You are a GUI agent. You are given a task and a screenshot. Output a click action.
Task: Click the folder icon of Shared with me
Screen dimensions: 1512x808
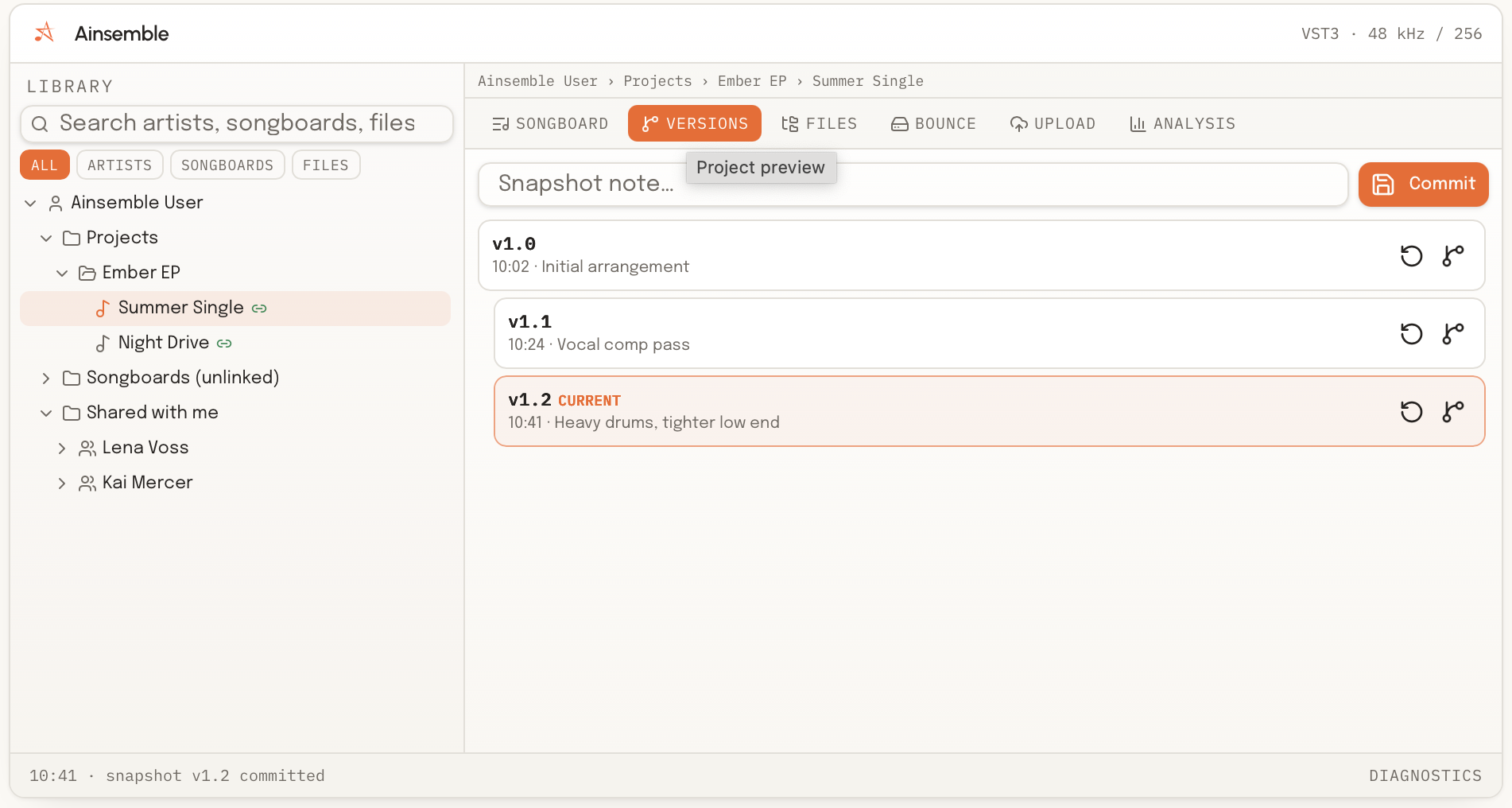coord(72,414)
